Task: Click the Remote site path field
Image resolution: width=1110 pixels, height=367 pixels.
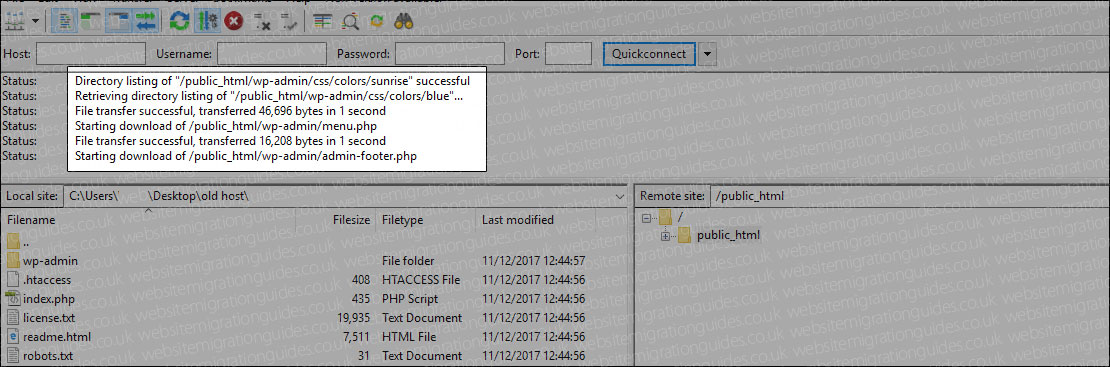Action: (x=910, y=196)
